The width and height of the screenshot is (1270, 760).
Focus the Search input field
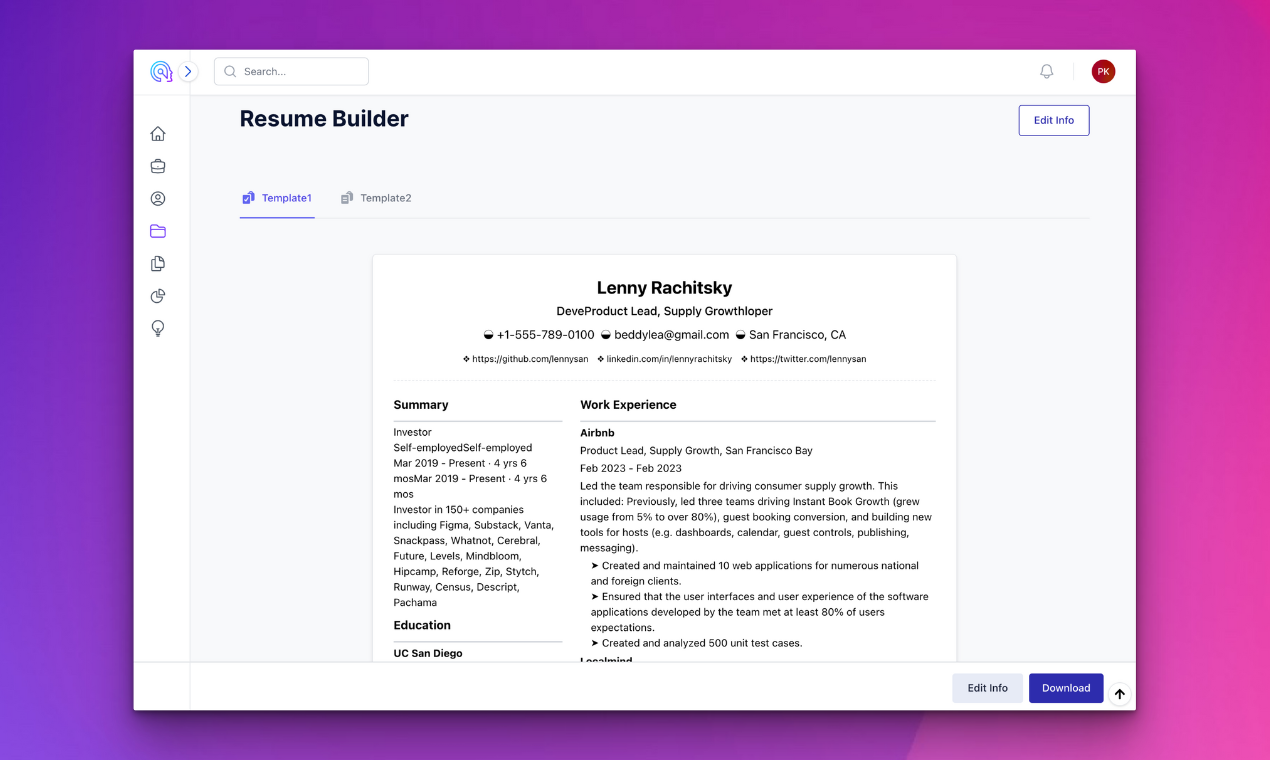click(291, 72)
